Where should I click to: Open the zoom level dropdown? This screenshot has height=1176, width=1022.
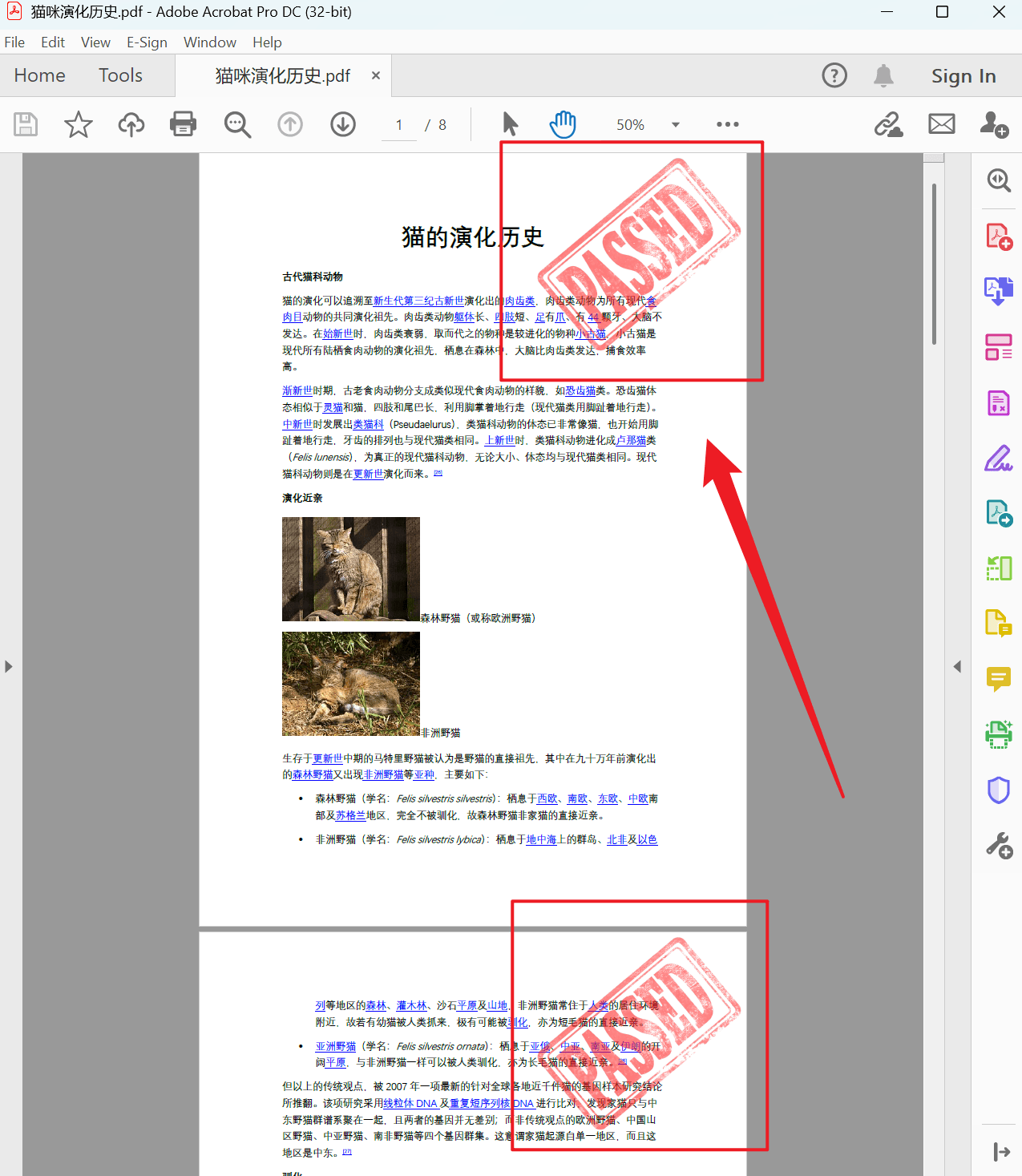675,124
